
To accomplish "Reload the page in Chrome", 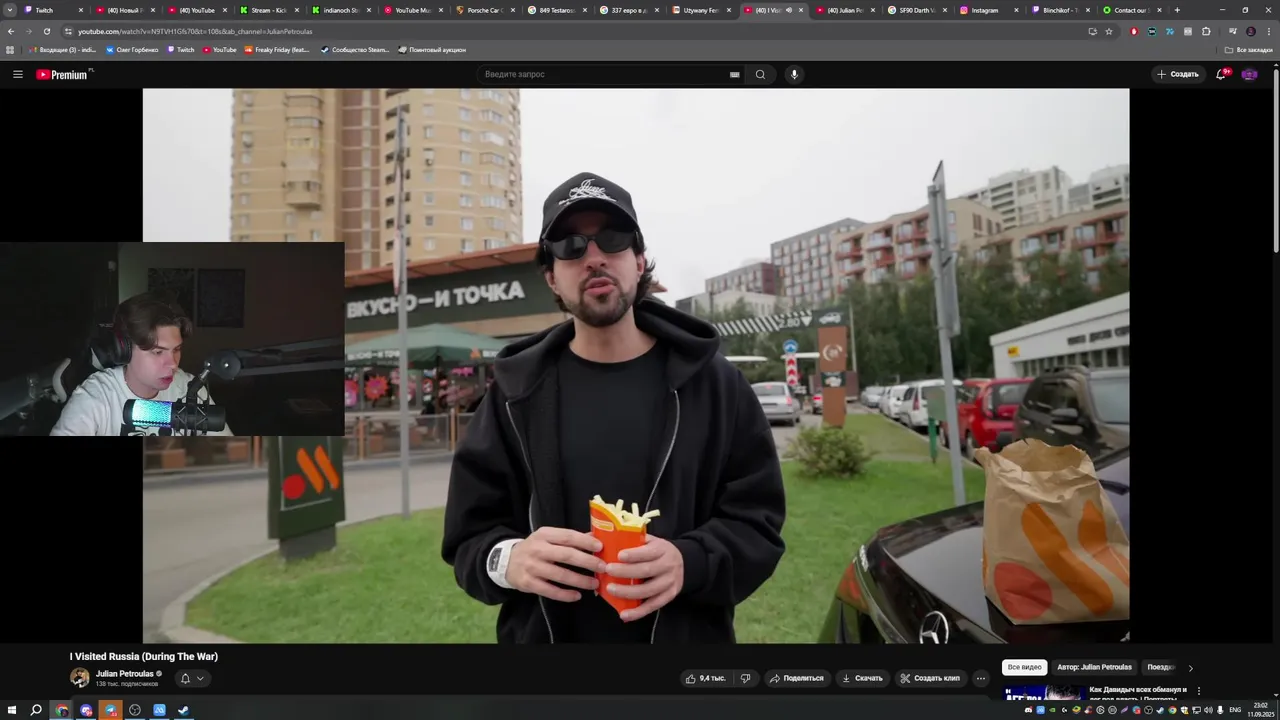I will 46,31.
